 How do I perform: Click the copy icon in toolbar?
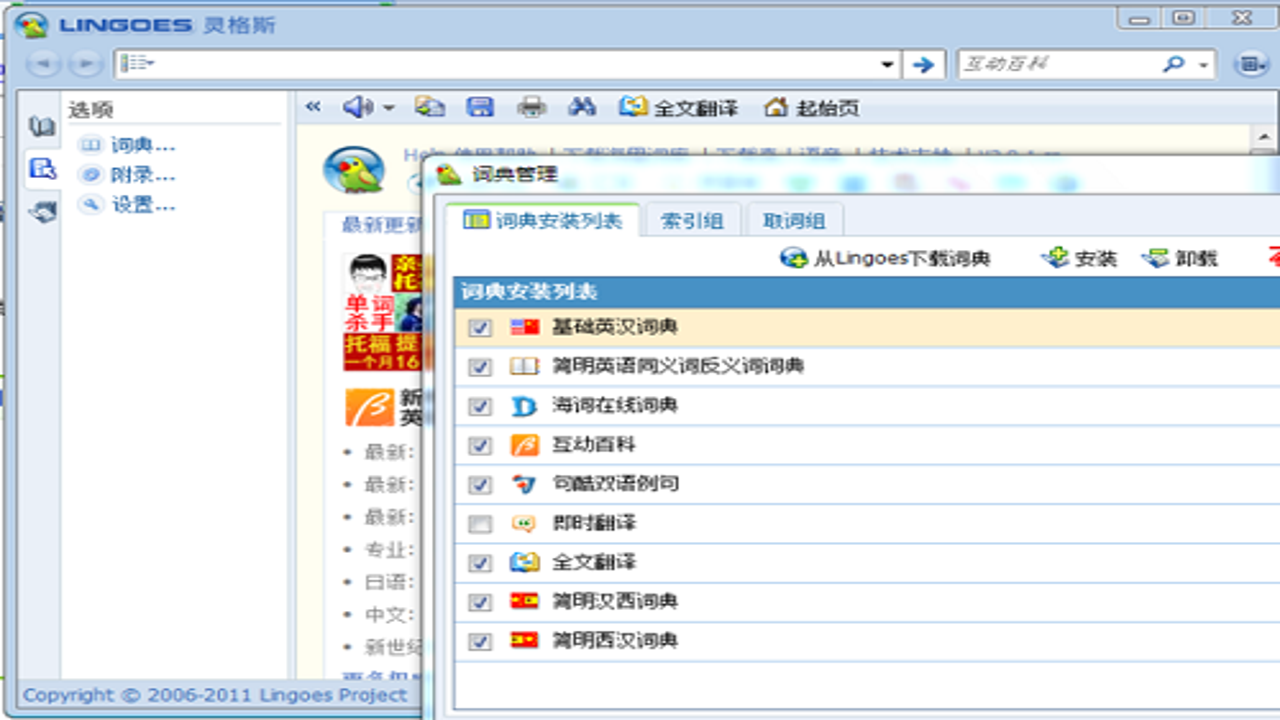(x=430, y=107)
